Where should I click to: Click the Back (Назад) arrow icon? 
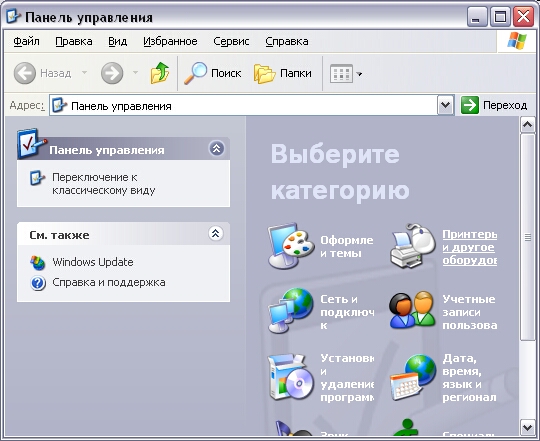(25, 73)
